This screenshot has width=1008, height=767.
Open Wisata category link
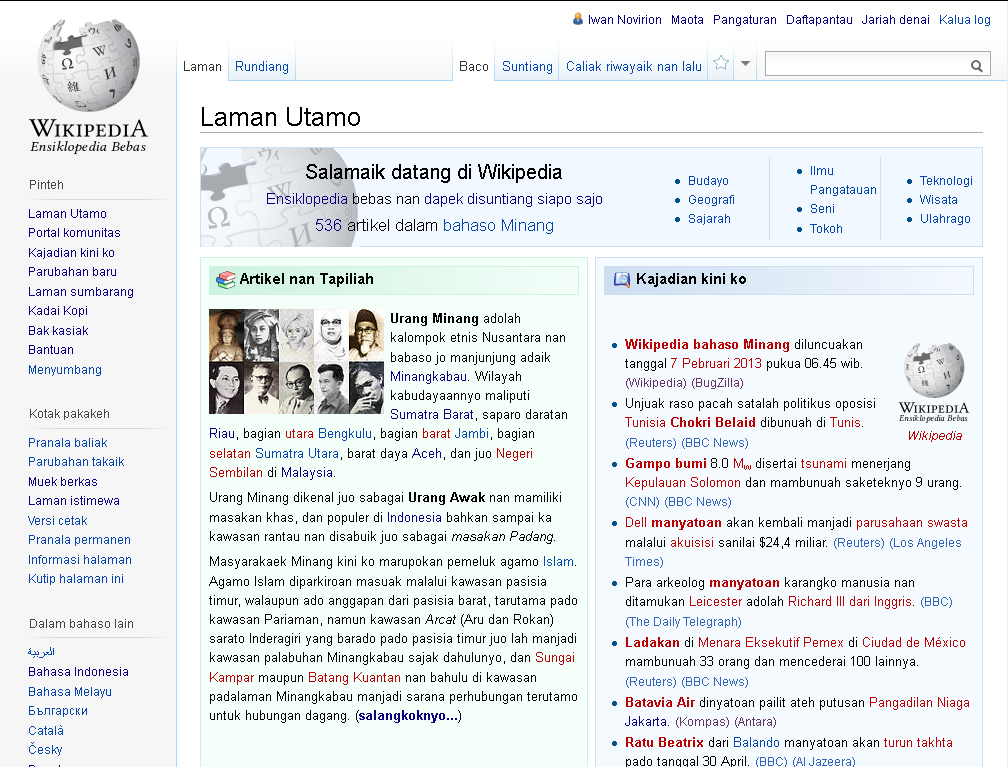[938, 200]
